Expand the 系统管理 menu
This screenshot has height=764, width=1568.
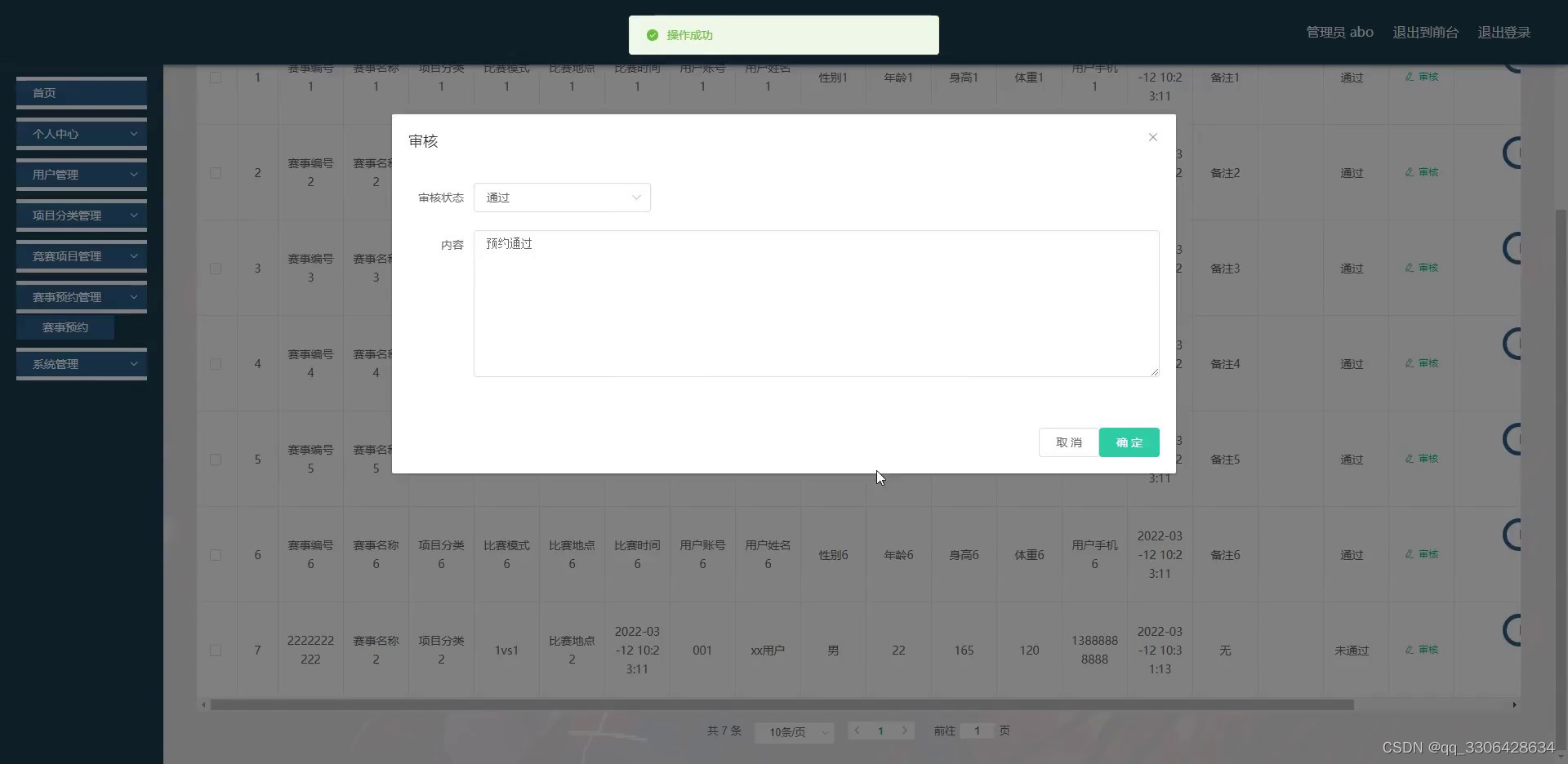(x=82, y=364)
